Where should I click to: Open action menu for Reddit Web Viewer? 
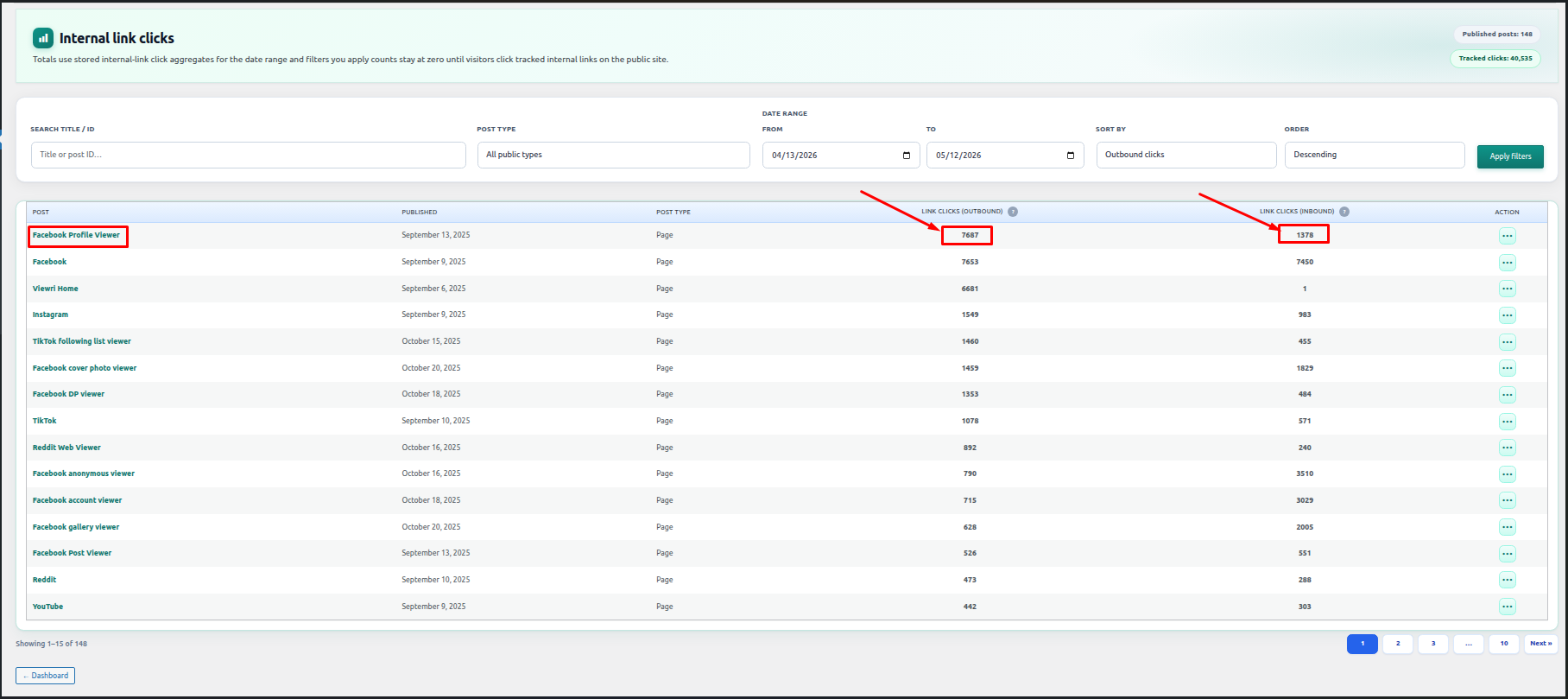[x=1507, y=448]
